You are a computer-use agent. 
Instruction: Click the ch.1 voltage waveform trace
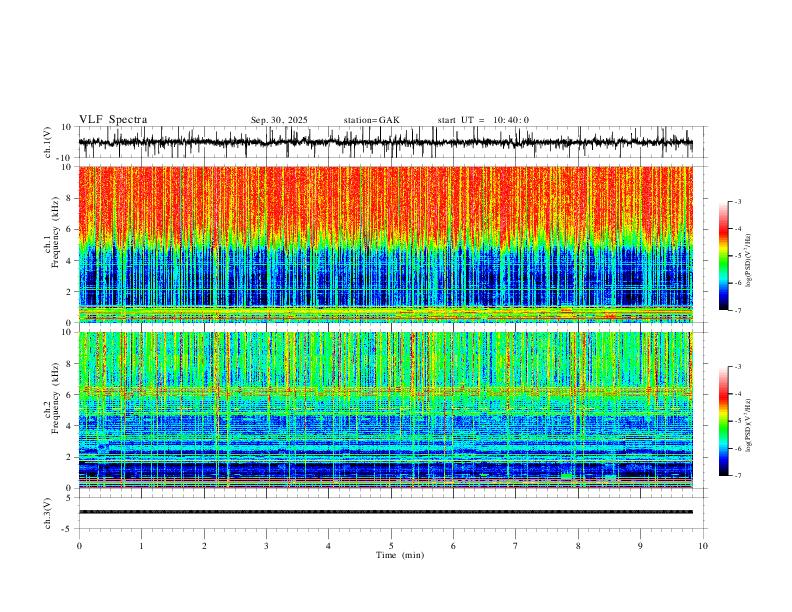point(386,142)
